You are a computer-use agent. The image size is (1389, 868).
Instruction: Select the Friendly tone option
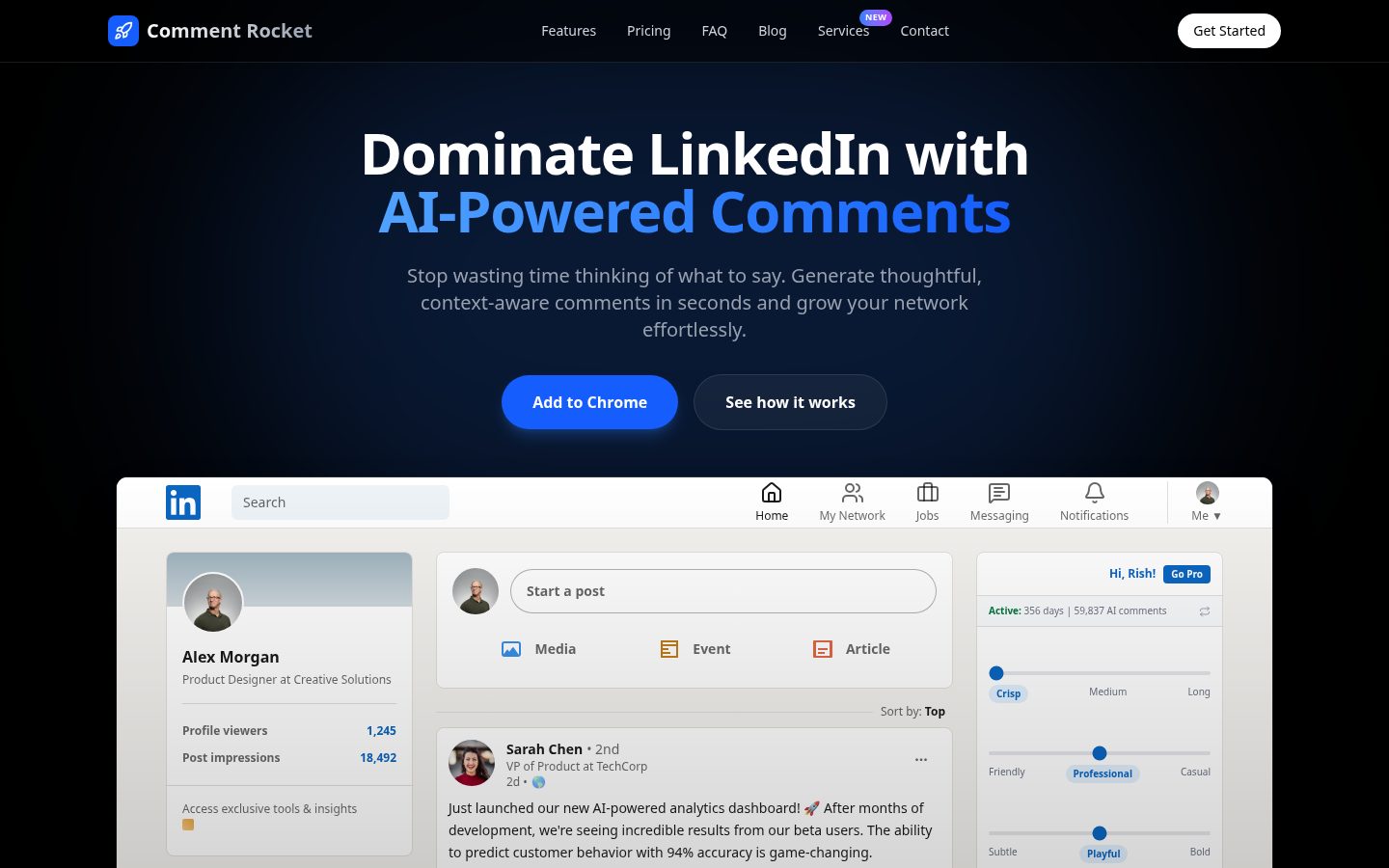pyautogui.click(x=1007, y=772)
